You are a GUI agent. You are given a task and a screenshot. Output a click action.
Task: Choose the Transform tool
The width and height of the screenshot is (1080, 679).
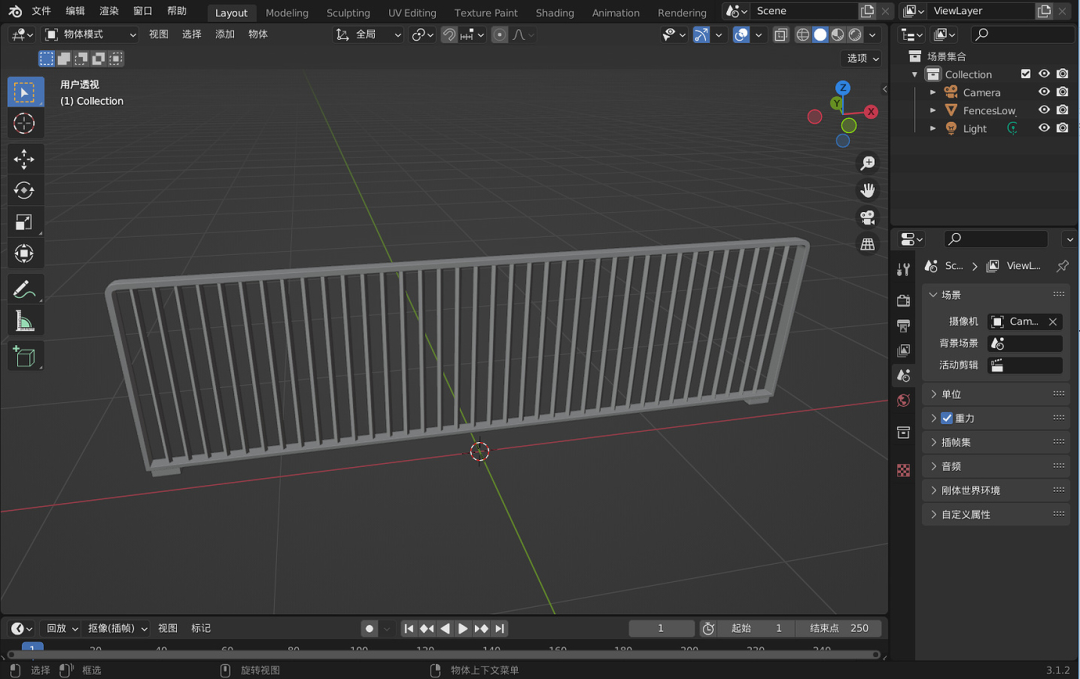[25, 253]
